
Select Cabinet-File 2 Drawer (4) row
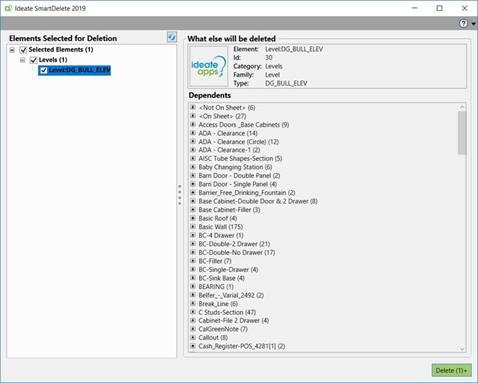[234, 321]
